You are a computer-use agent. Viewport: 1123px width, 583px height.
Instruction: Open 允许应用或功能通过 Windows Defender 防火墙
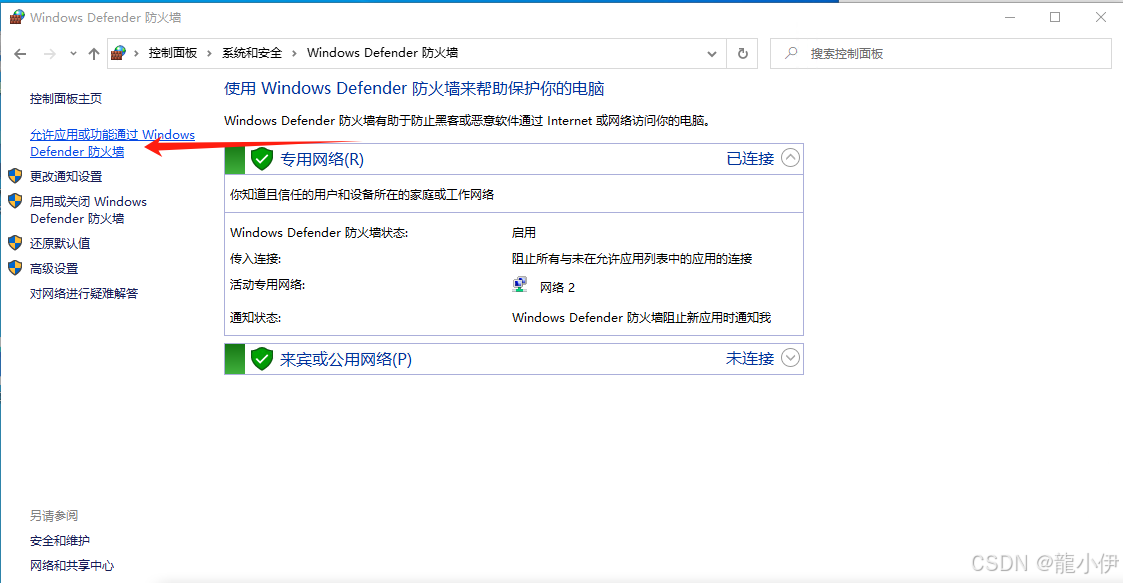tap(112, 143)
